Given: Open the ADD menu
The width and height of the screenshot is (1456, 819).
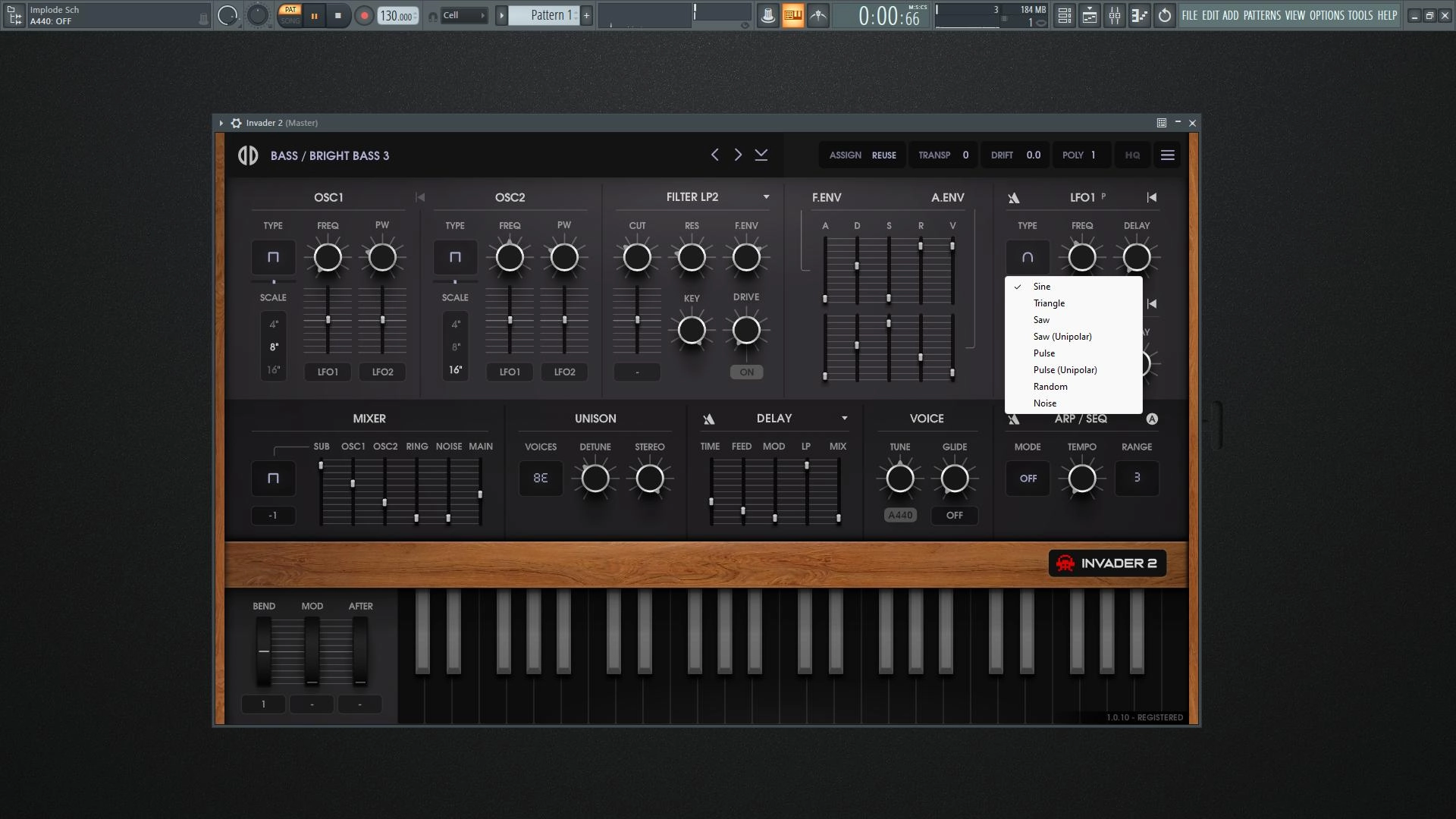Looking at the screenshot, I should point(1231,15).
